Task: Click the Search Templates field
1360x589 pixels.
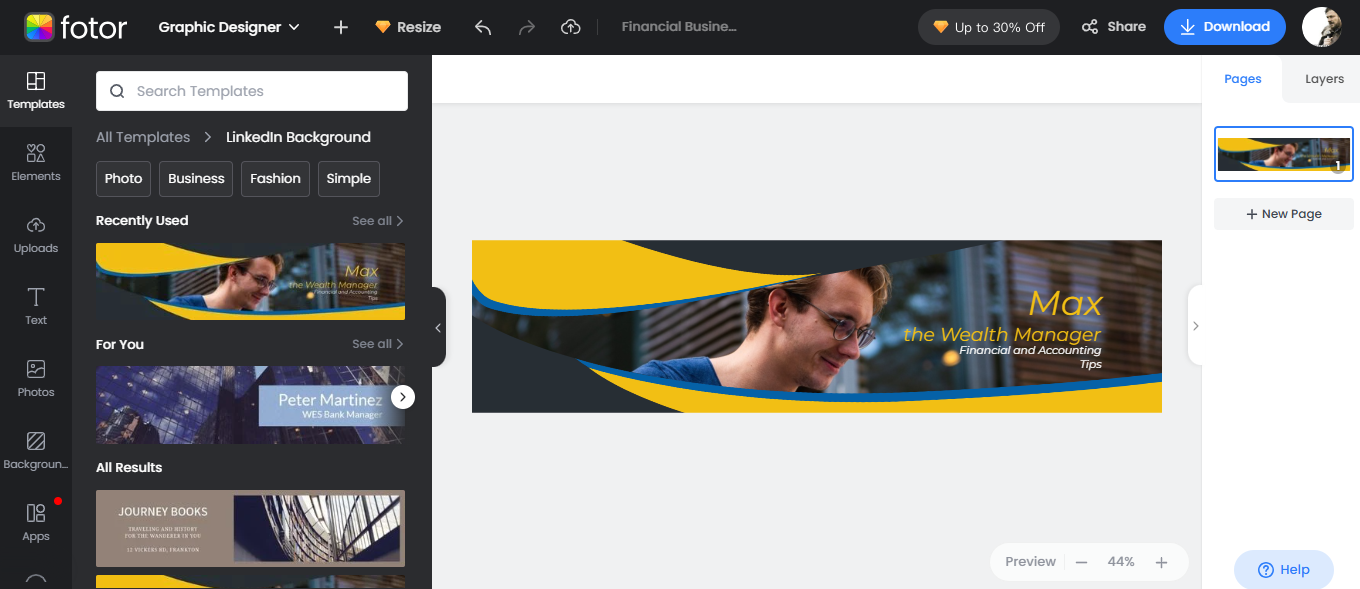Action: click(x=252, y=91)
